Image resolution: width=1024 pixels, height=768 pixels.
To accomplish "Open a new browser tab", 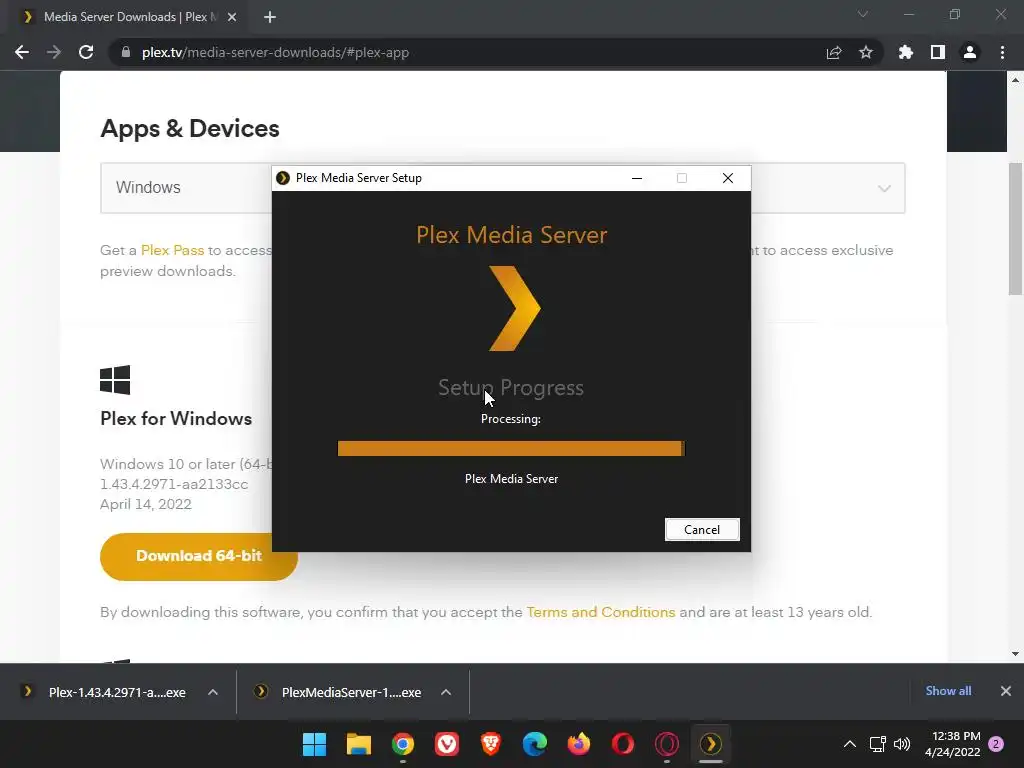I will click(x=270, y=17).
